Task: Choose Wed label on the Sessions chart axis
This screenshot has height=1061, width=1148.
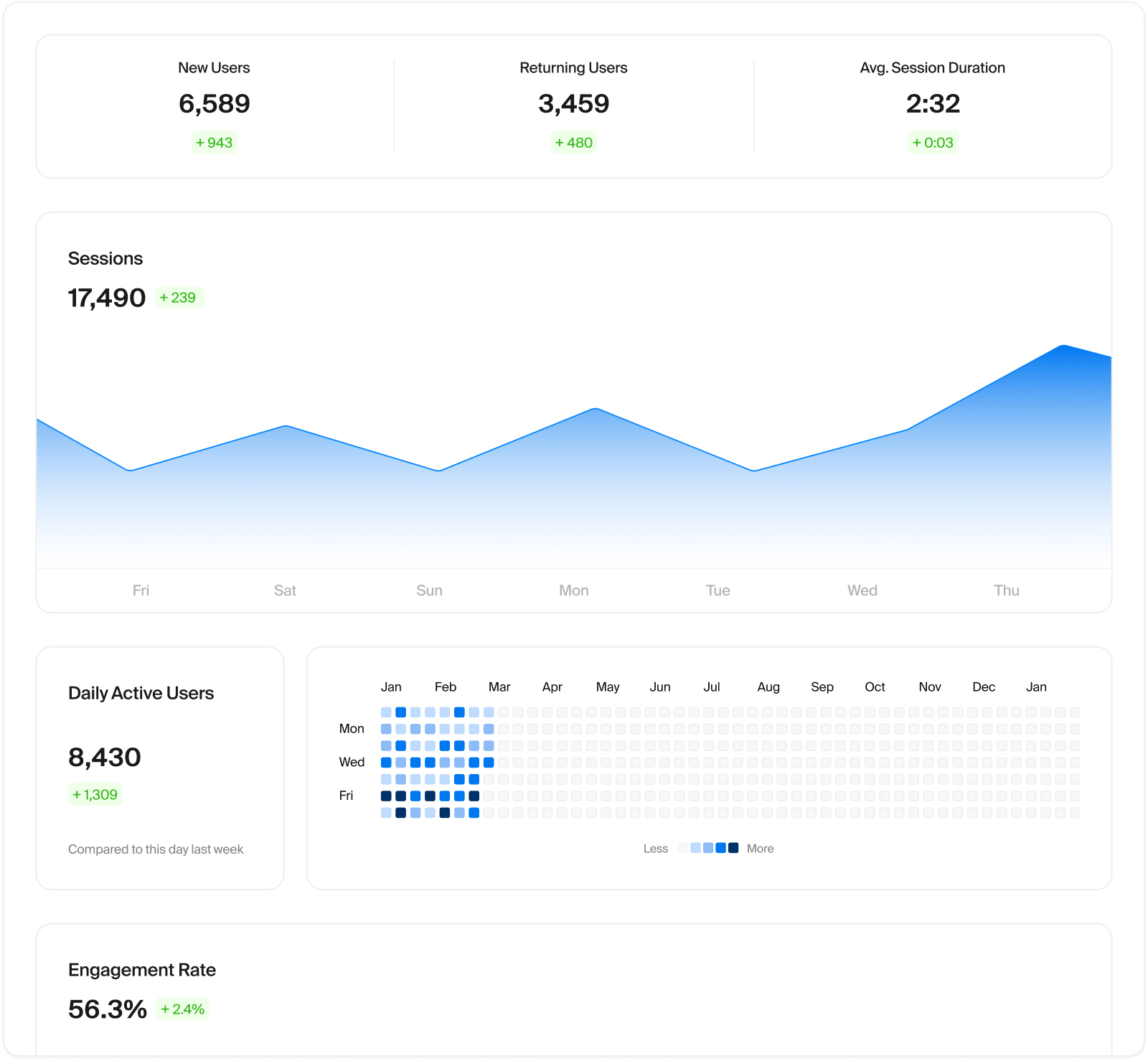Action: tap(862, 590)
